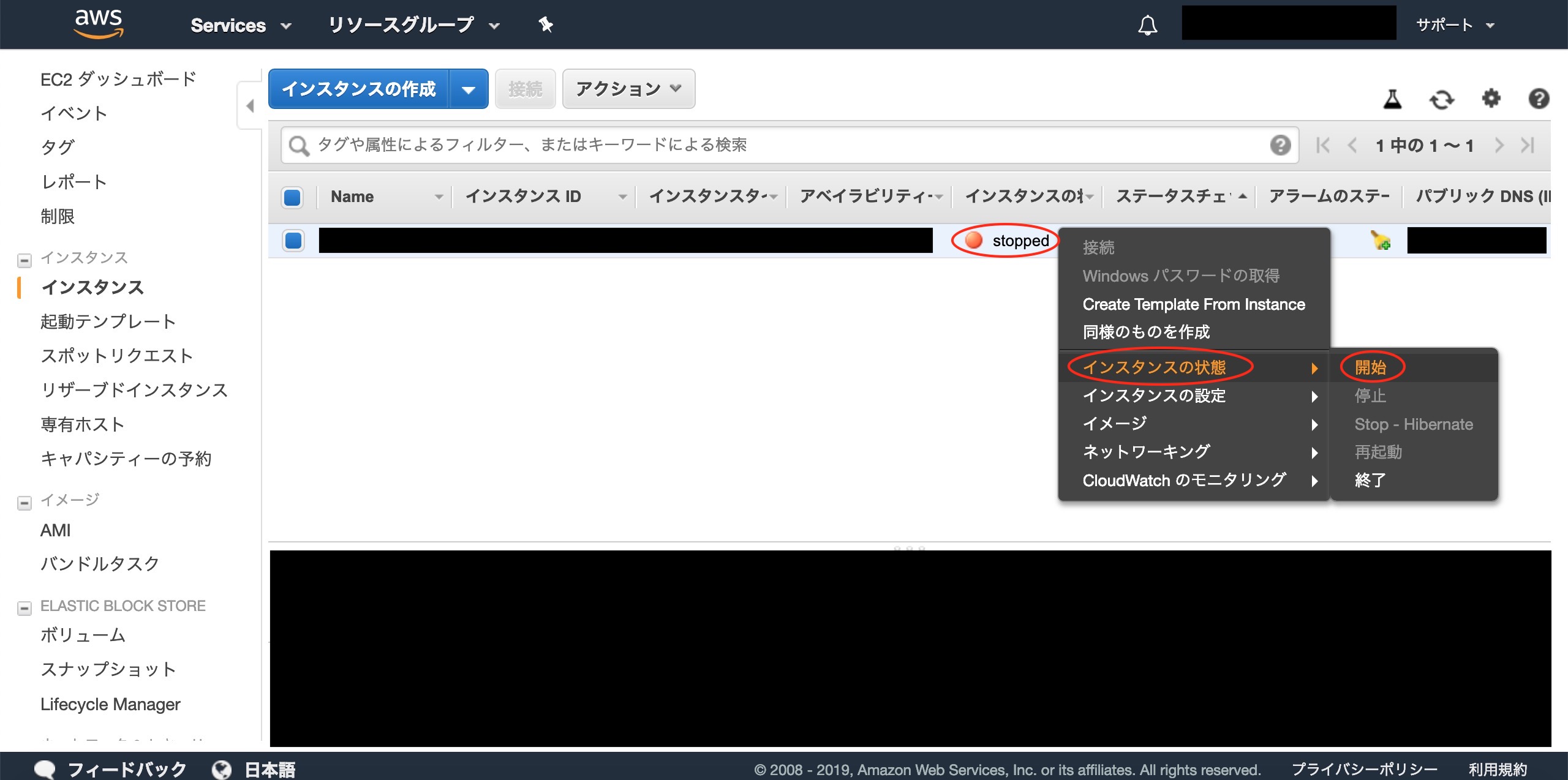Open the notifications bell
Image resolution: width=1568 pixels, height=780 pixels.
pos(1147,25)
